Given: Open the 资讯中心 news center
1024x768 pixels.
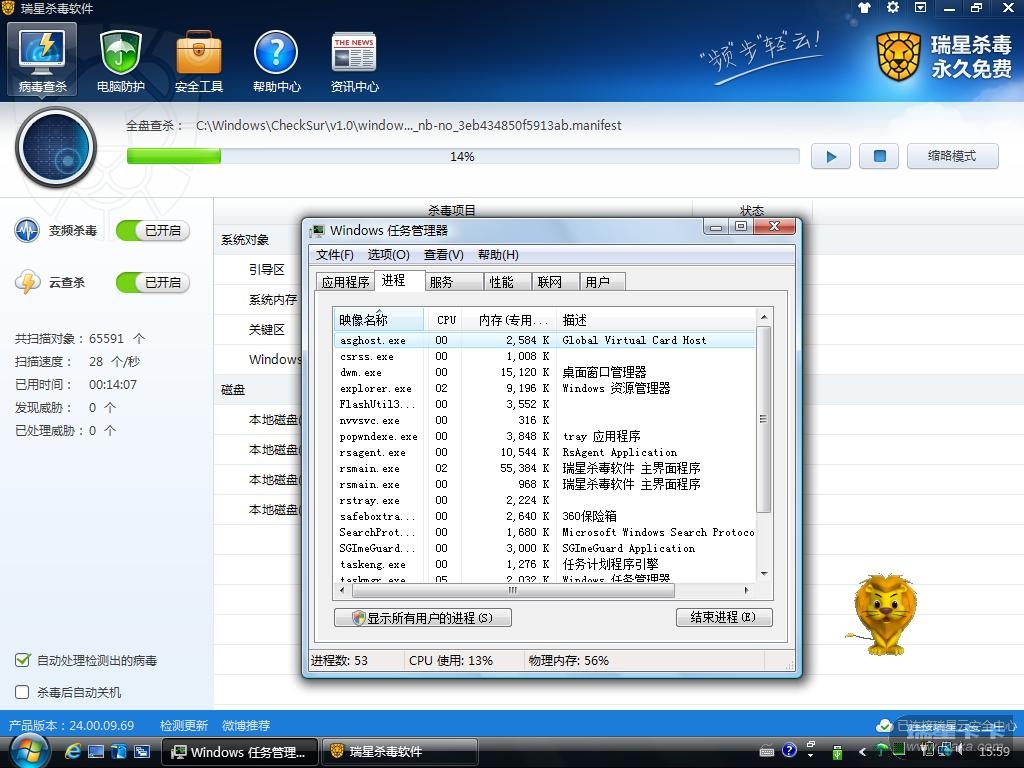Looking at the screenshot, I should [355, 62].
